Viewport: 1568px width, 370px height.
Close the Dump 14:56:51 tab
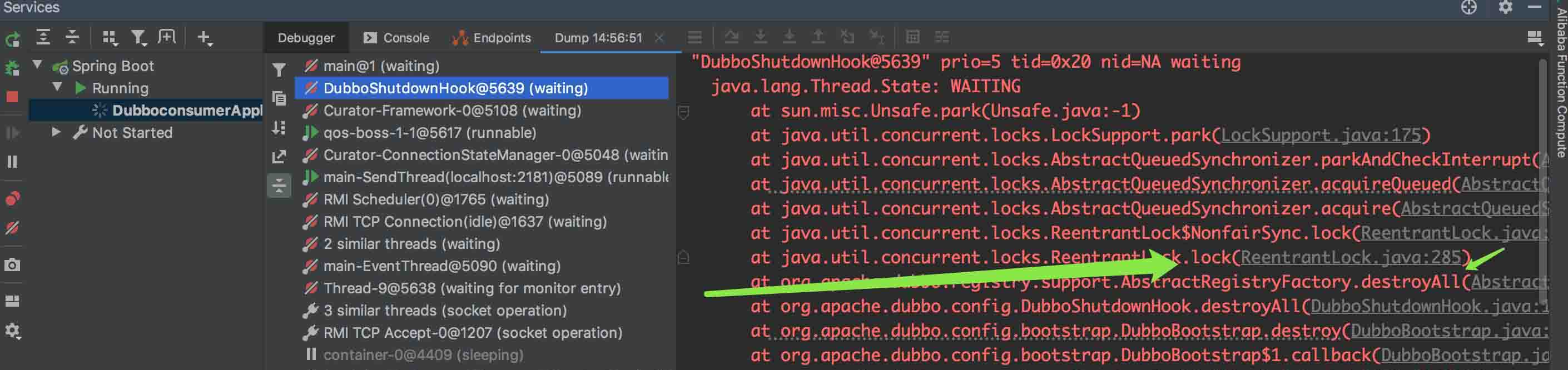coord(659,38)
